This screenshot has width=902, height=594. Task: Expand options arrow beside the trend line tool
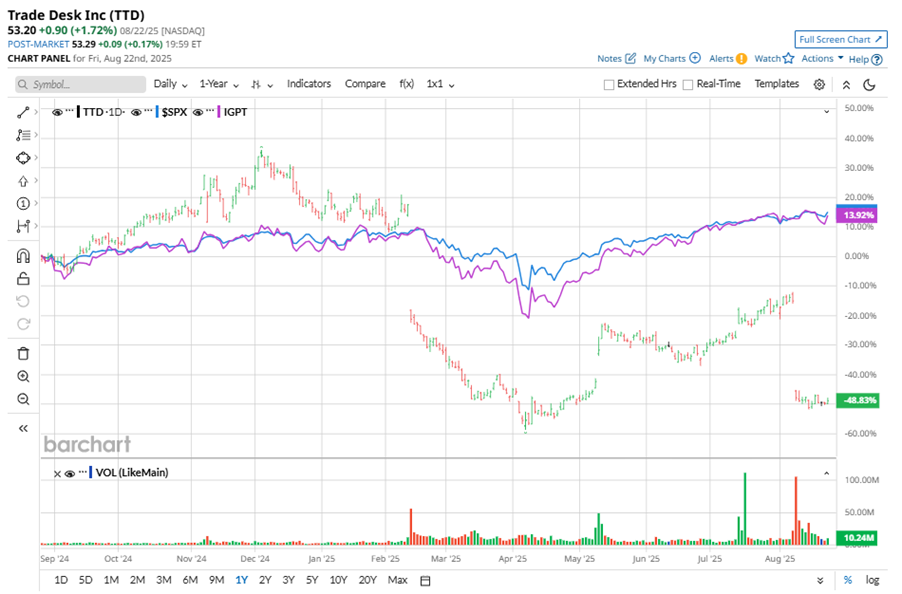tap(36, 112)
